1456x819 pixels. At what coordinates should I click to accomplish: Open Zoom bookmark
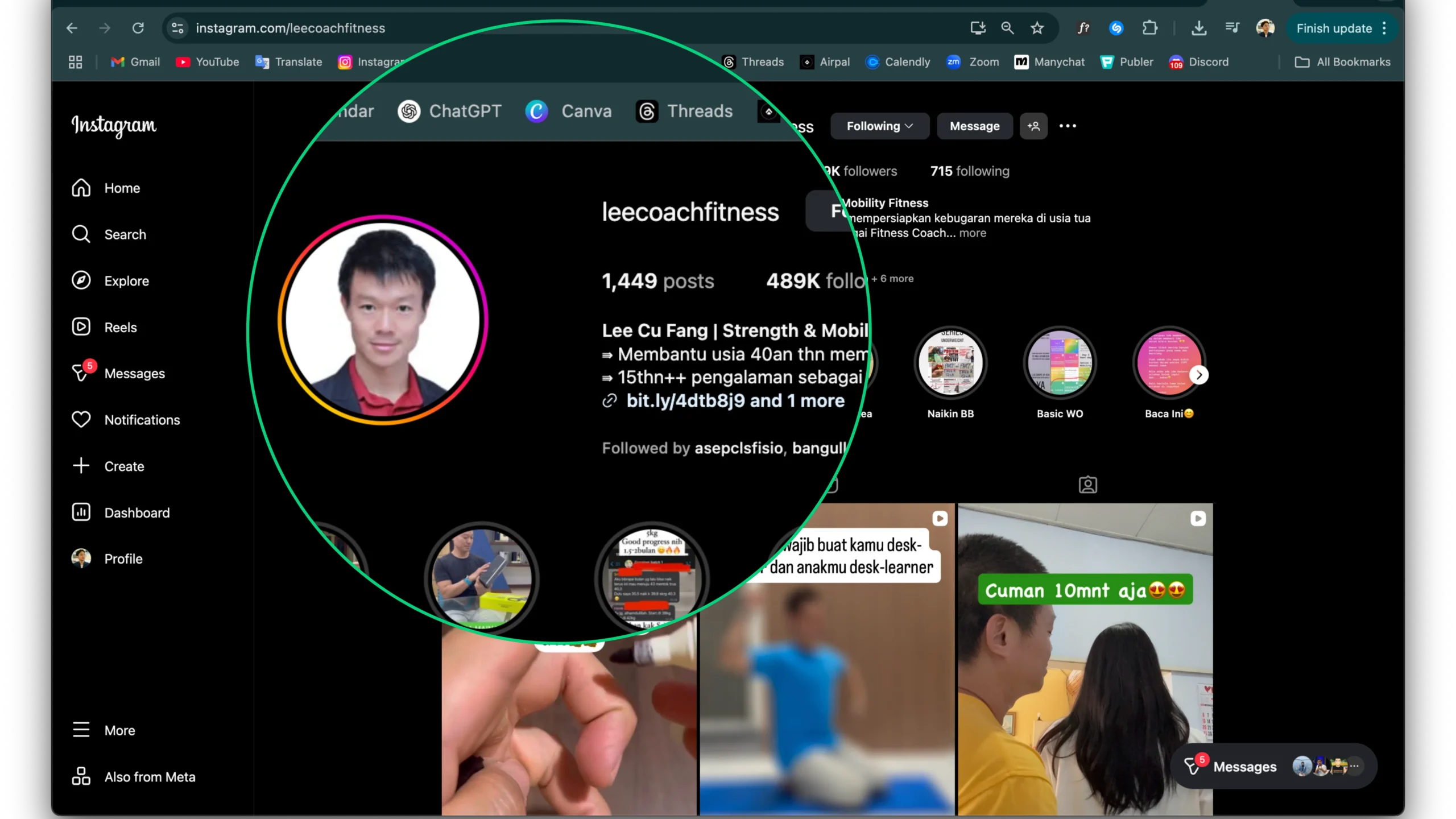[973, 62]
